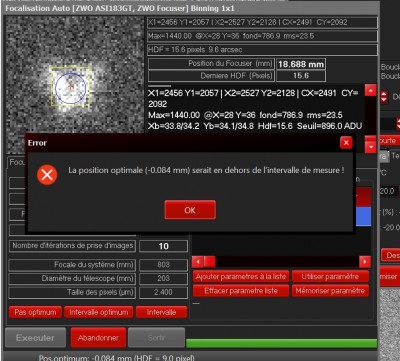
Task: Select the pixel size field 2.400
Action: pos(163,292)
